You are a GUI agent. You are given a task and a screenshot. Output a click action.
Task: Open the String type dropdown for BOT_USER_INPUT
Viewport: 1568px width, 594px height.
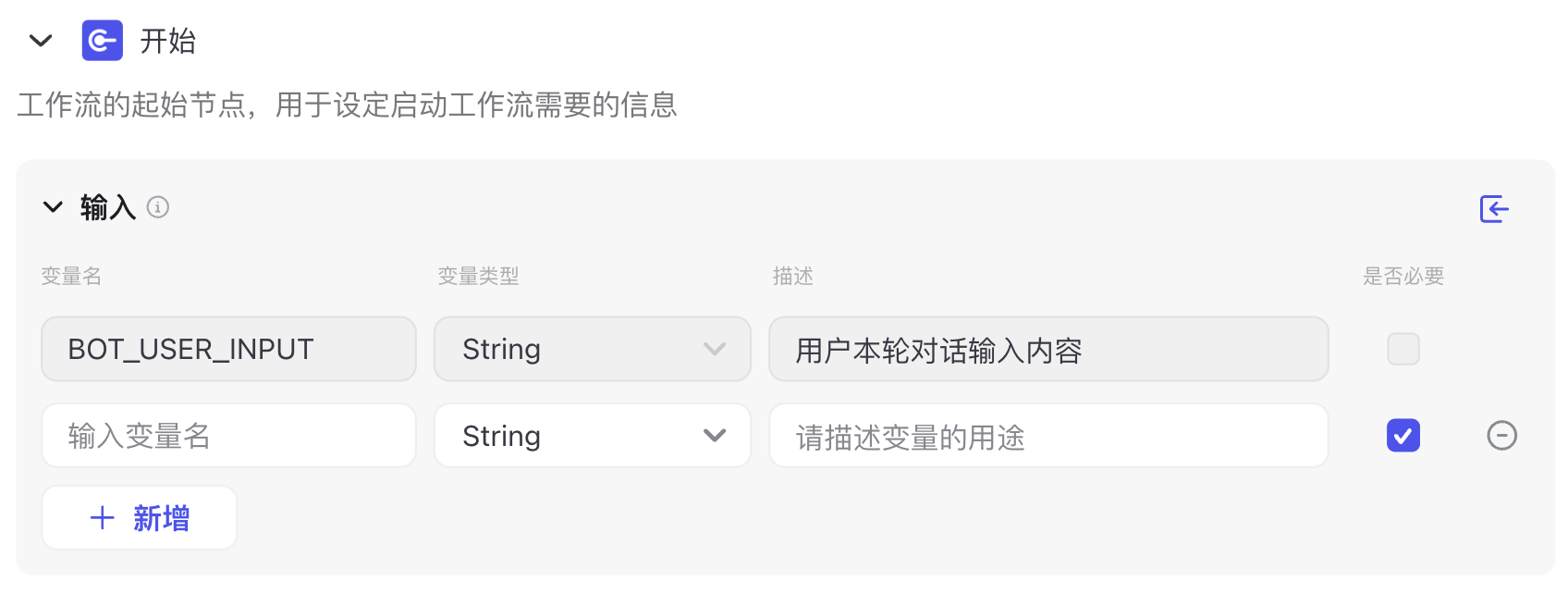pos(592,349)
